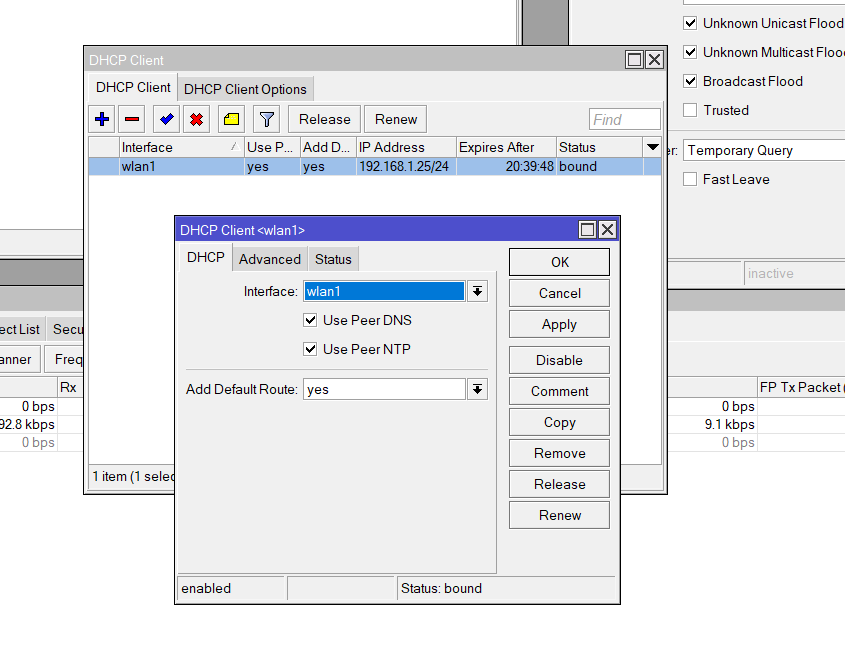This screenshot has height=651, width=845.
Task: Click the Copy button
Action: (x=559, y=422)
